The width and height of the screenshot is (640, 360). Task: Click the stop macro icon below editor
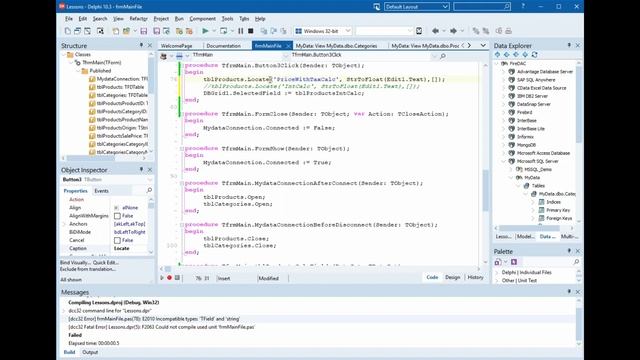177,278
